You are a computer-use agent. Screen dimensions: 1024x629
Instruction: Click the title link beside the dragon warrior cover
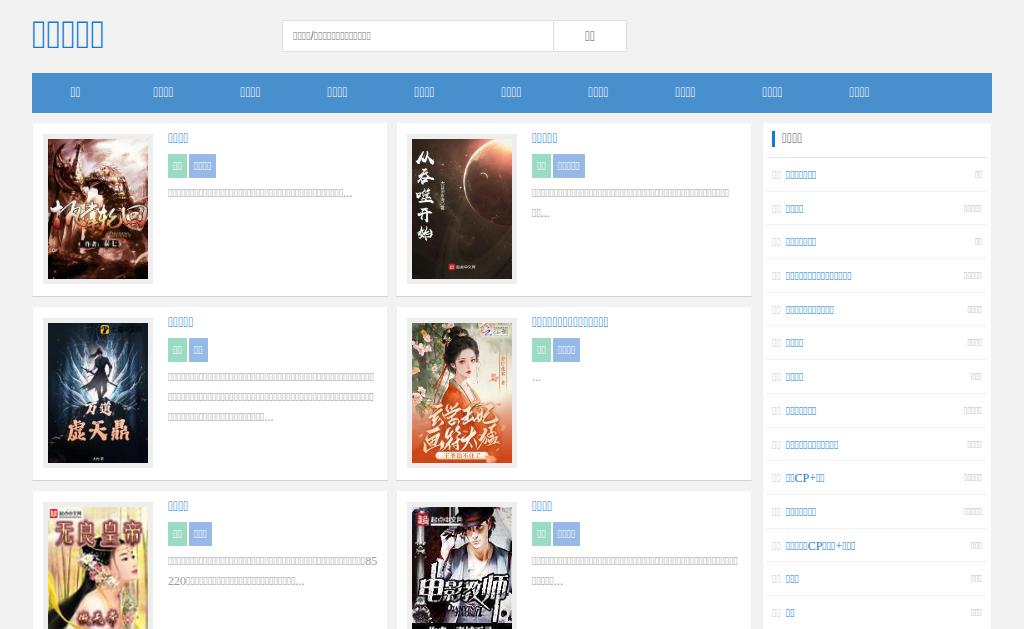pos(178,138)
